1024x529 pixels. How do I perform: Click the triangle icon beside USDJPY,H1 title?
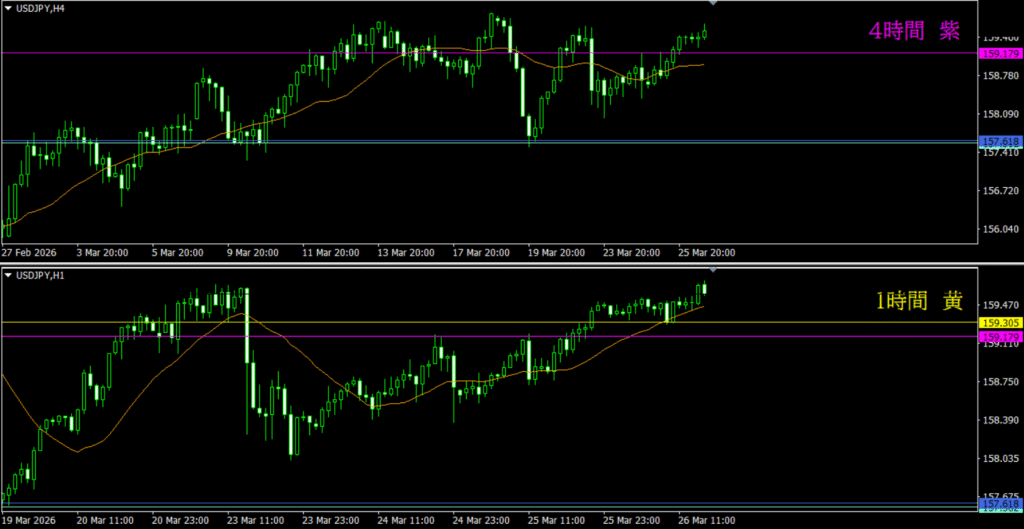point(8,276)
